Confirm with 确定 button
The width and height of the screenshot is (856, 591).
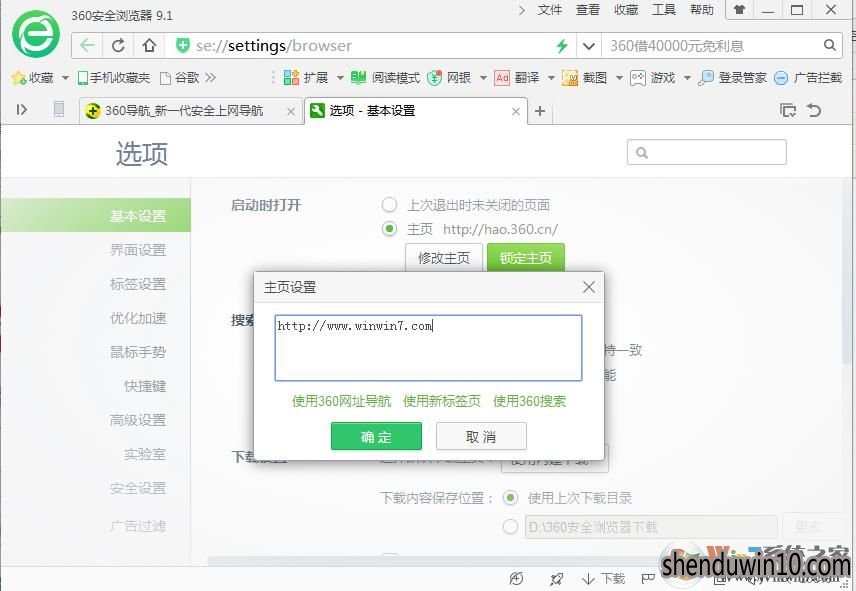(376, 436)
